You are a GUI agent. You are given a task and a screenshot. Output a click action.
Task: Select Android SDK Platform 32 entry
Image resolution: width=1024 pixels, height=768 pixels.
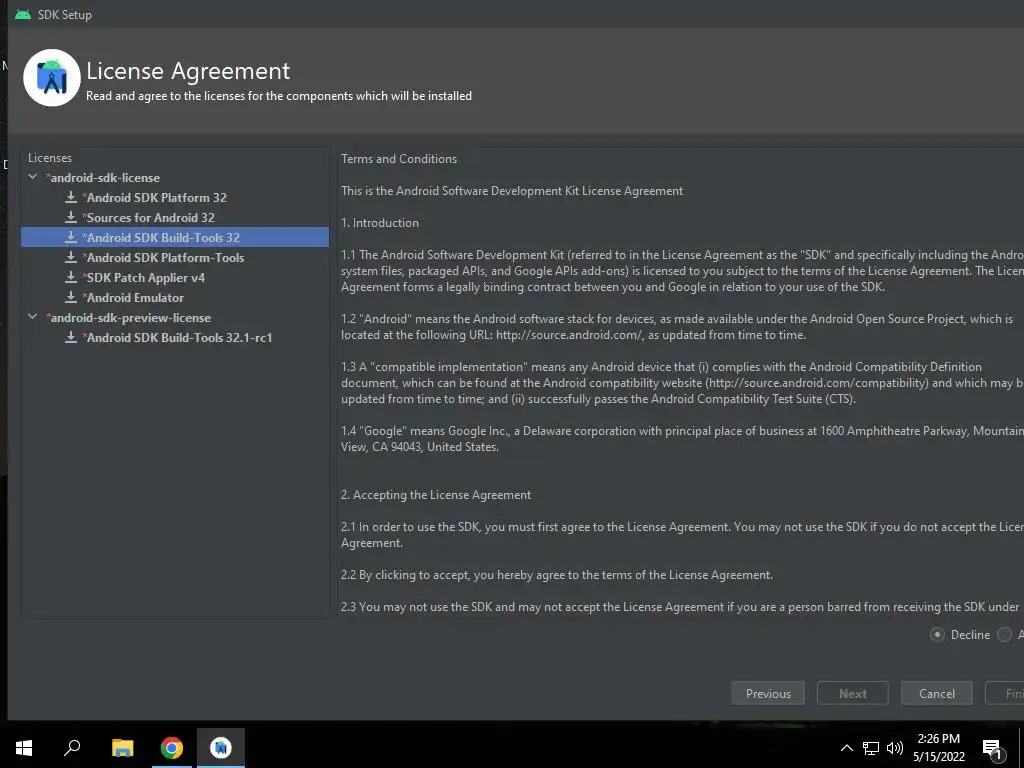155,197
